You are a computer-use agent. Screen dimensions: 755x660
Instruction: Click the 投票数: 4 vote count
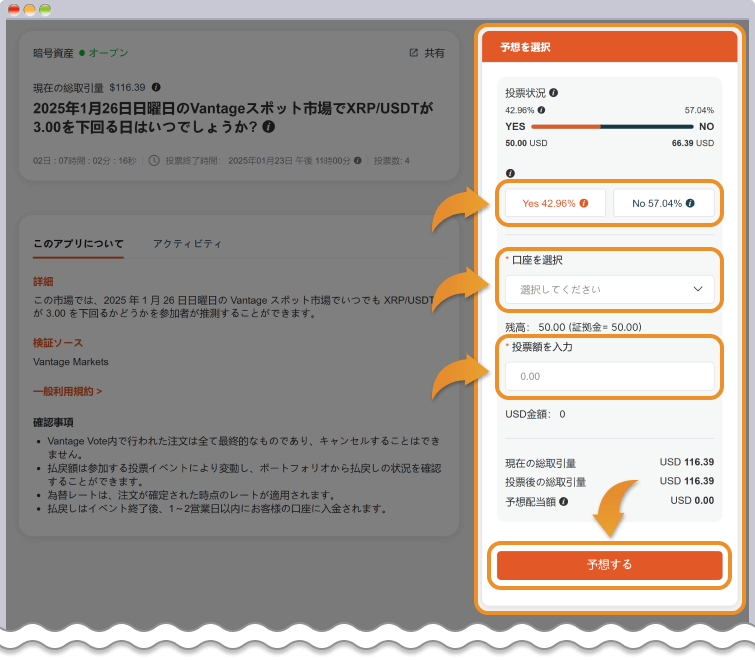pos(391,161)
